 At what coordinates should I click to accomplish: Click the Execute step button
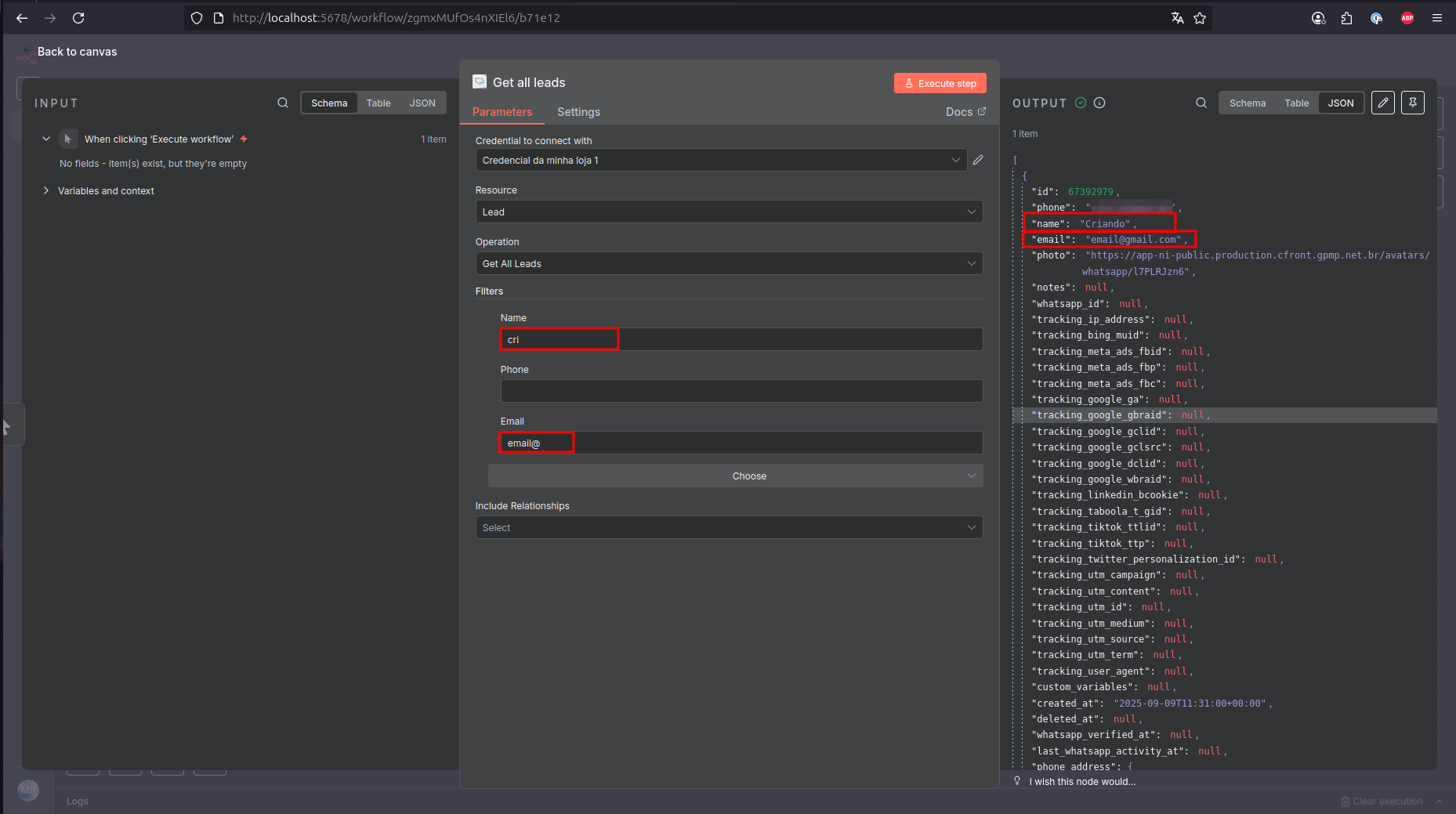(940, 83)
